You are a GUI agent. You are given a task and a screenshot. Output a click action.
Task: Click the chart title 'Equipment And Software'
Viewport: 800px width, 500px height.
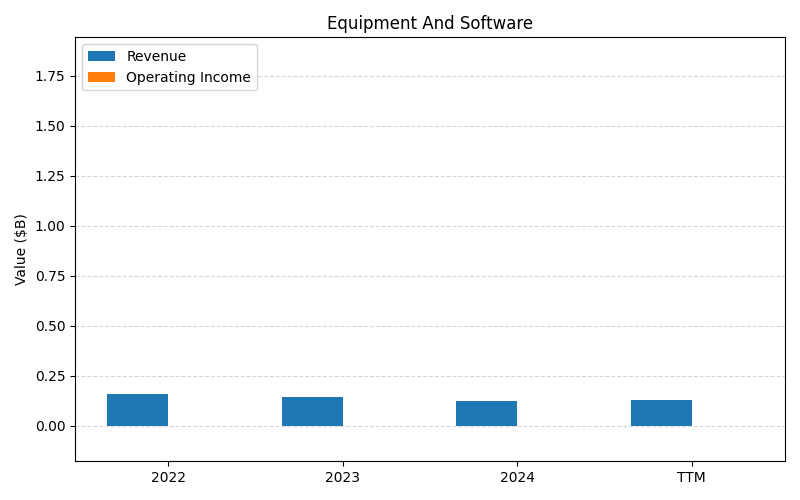coord(430,23)
